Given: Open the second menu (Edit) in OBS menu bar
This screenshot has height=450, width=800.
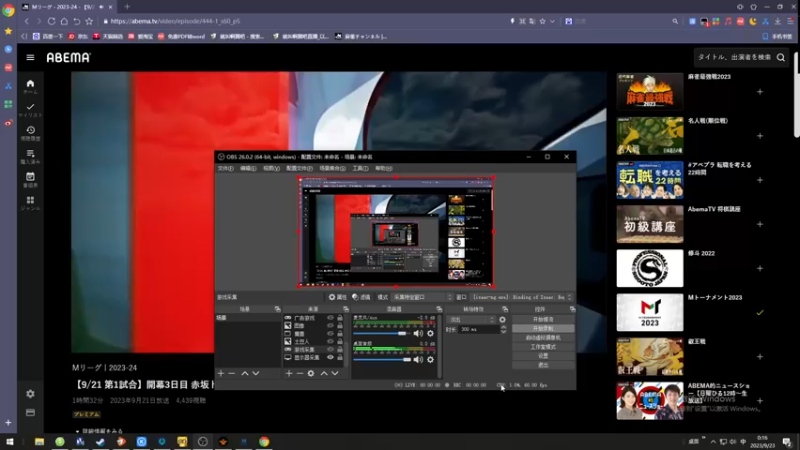Looking at the screenshot, I should [248, 168].
